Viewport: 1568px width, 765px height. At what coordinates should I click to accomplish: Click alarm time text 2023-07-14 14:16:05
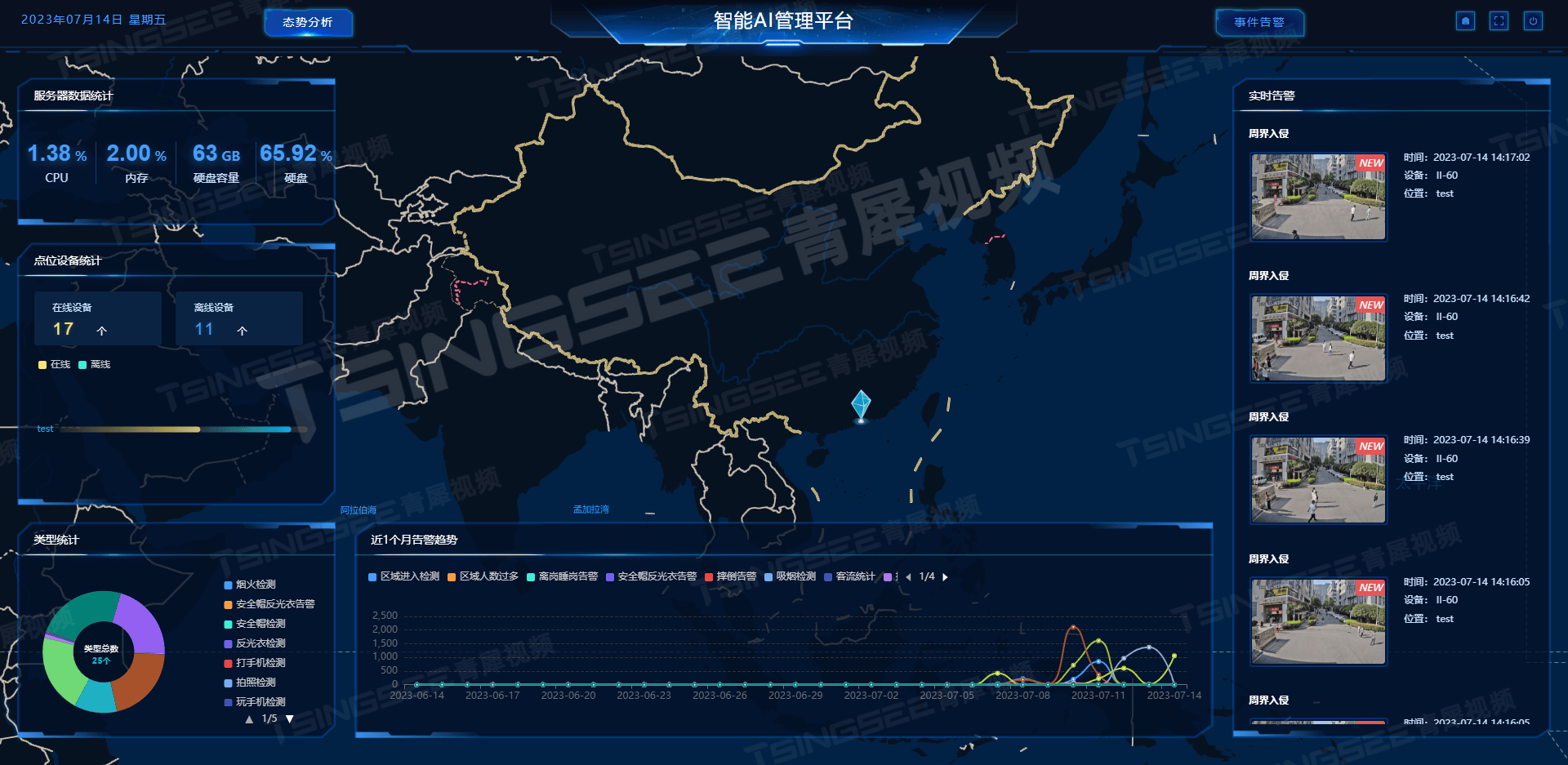[1481, 582]
